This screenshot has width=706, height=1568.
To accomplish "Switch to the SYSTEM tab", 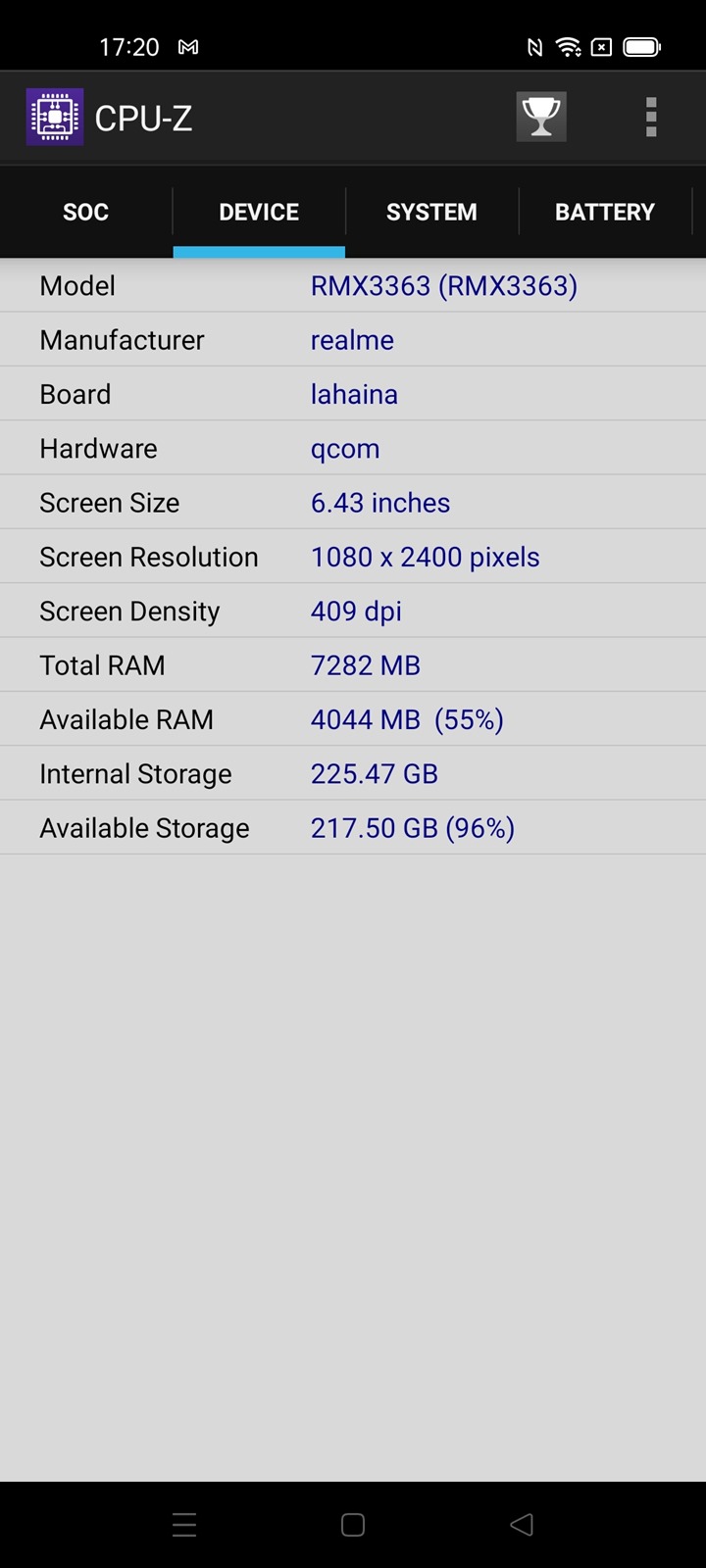I will pyautogui.click(x=431, y=212).
